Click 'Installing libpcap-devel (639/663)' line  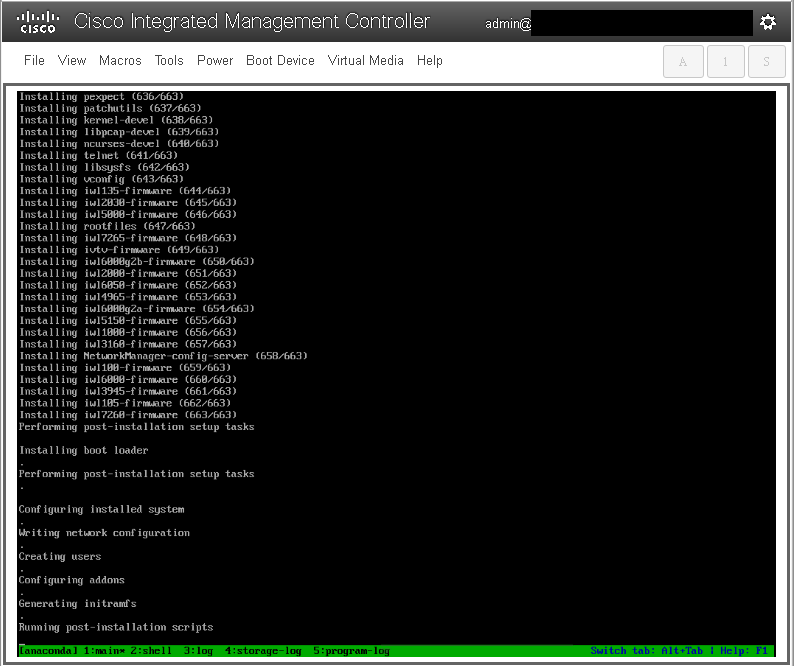click(x=119, y=132)
